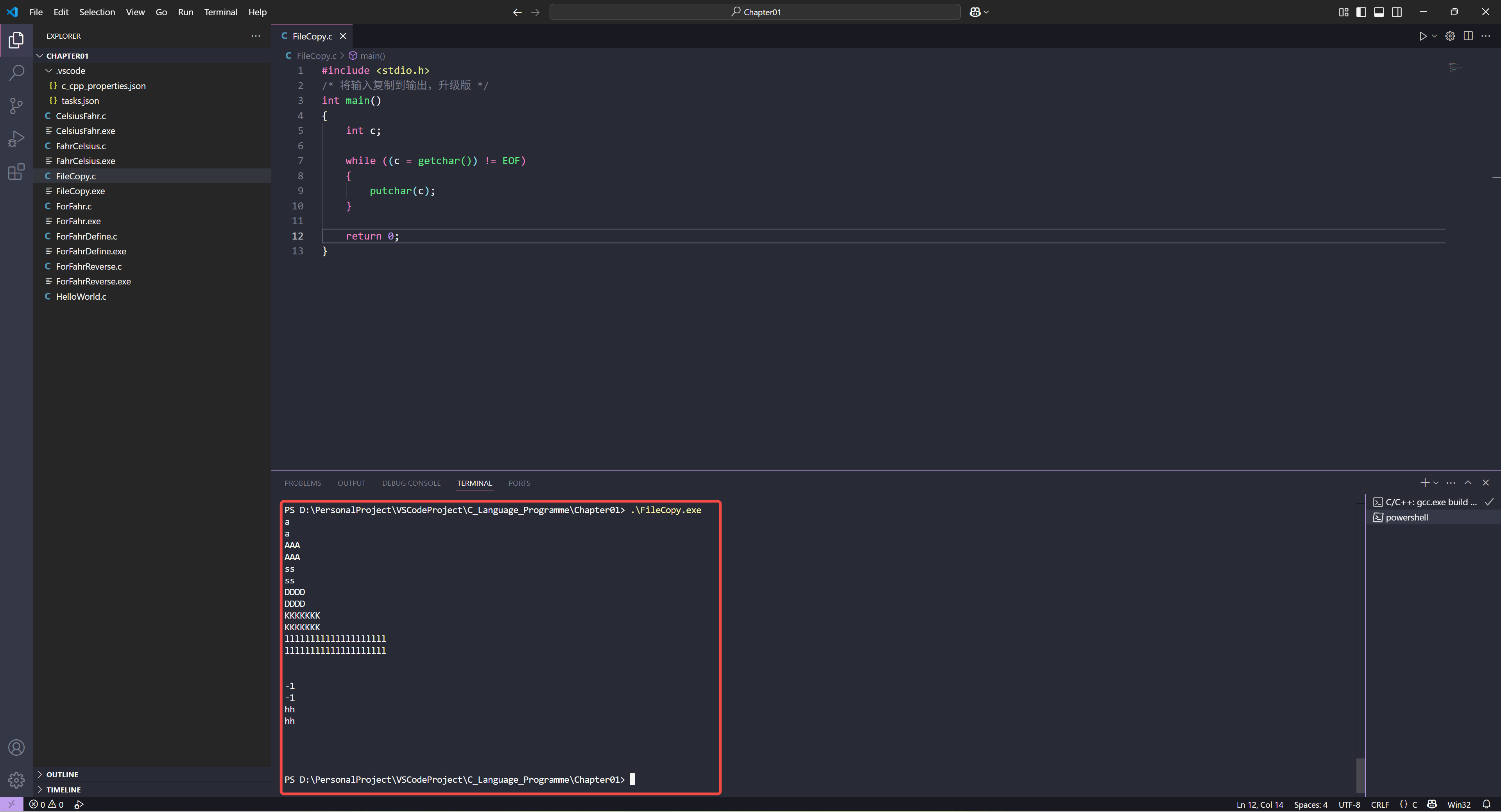The width and height of the screenshot is (1501, 812).
Task: Open the Search view in activity bar
Action: (x=16, y=73)
